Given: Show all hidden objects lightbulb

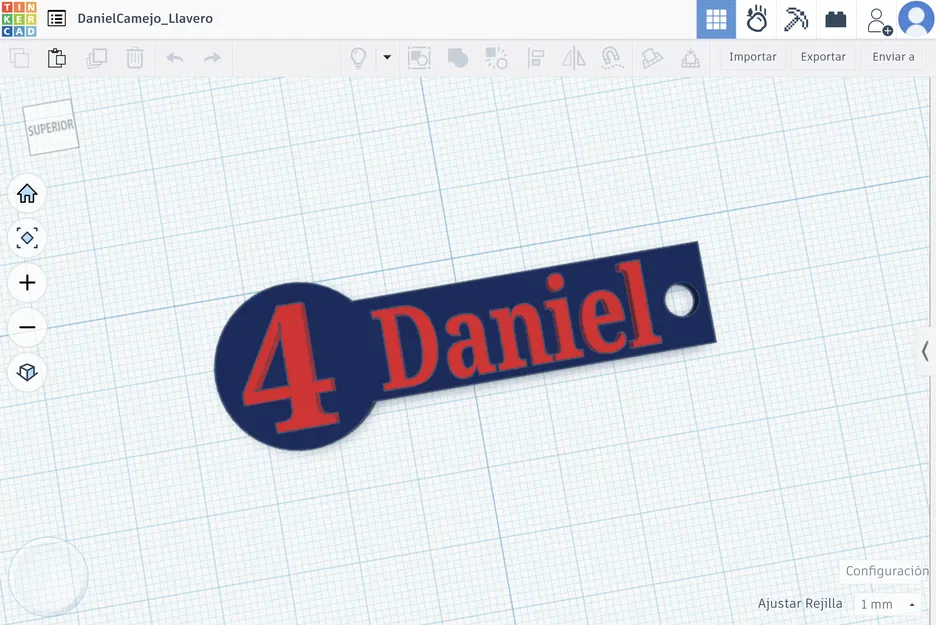Looking at the screenshot, I should pyautogui.click(x=358, y=58).
